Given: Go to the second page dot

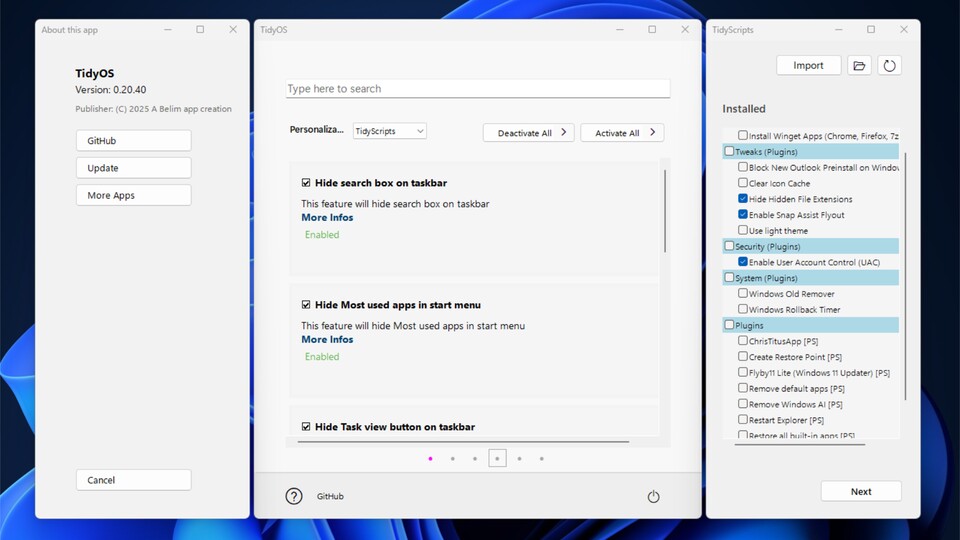Looking at the screenshot, I should [452, 459].
